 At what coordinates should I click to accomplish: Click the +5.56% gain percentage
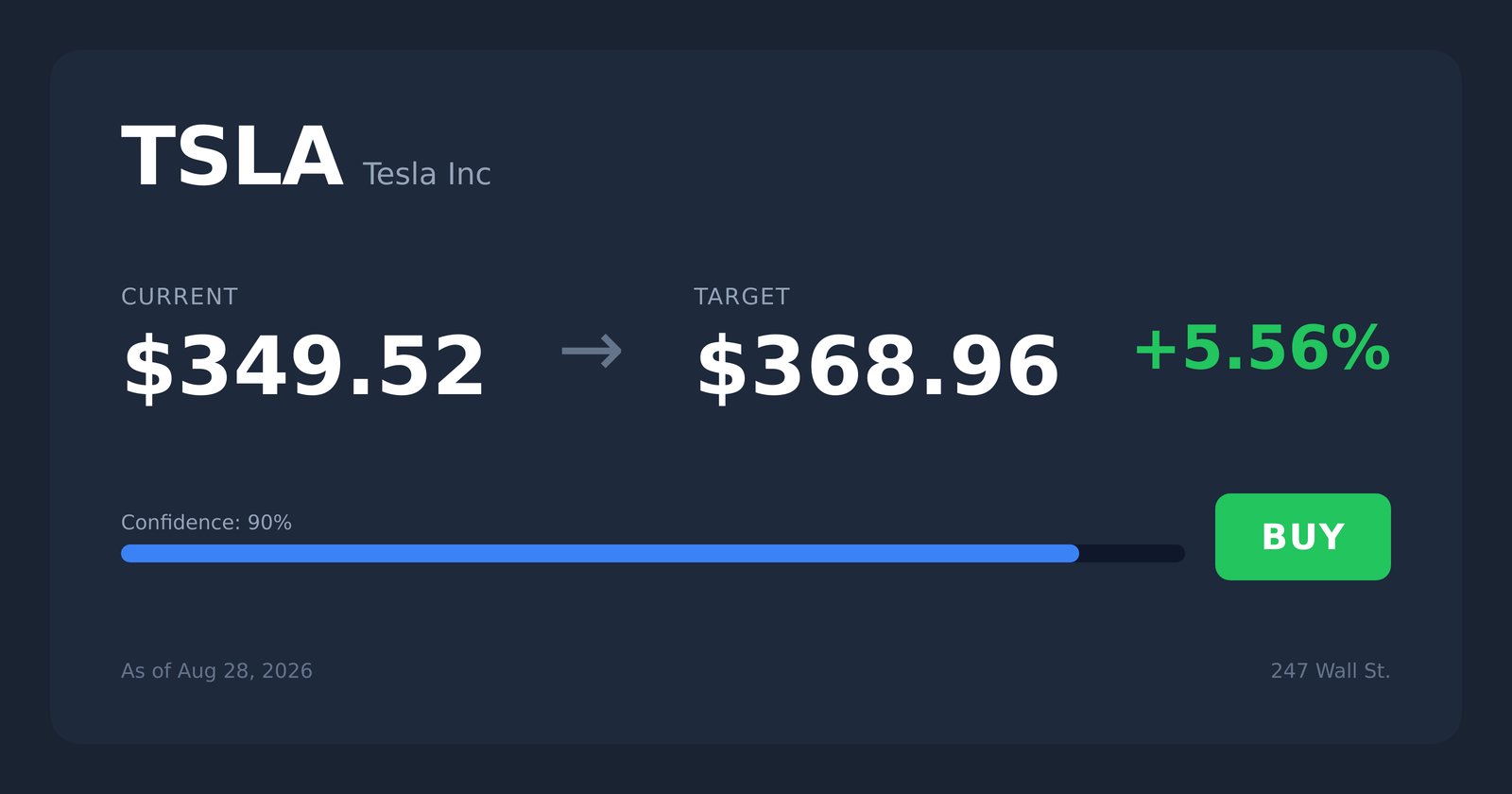tap(1262, 348)
